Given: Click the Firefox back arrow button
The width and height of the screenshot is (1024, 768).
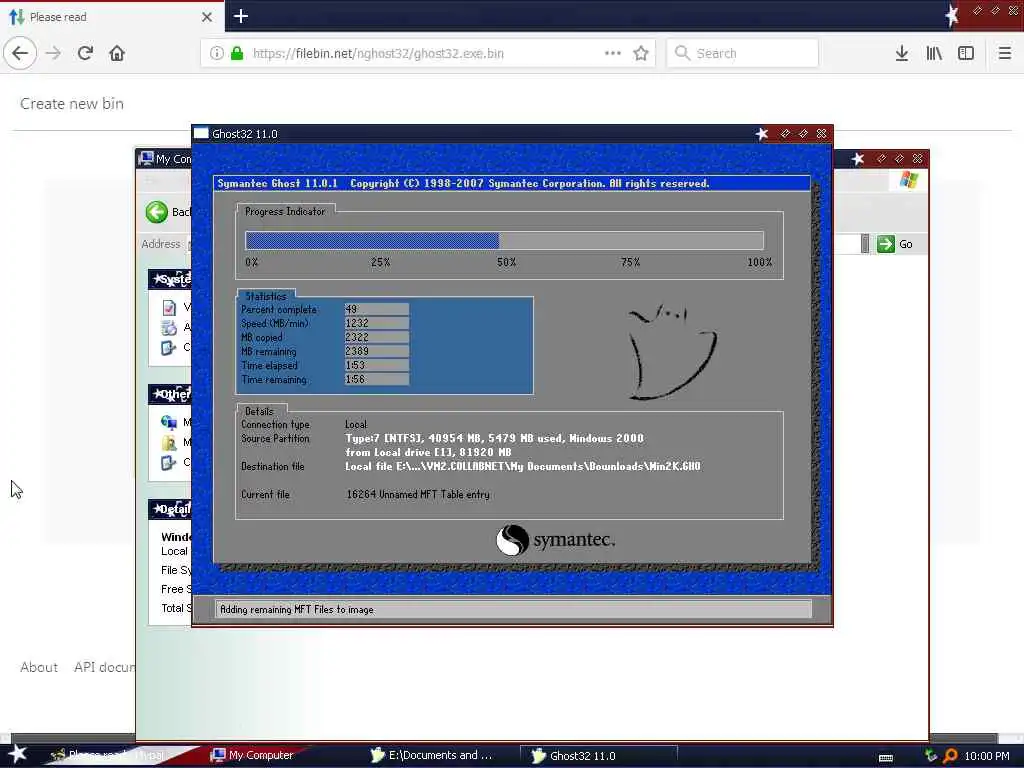Looking at the screenshot, I should pos(20,53).
